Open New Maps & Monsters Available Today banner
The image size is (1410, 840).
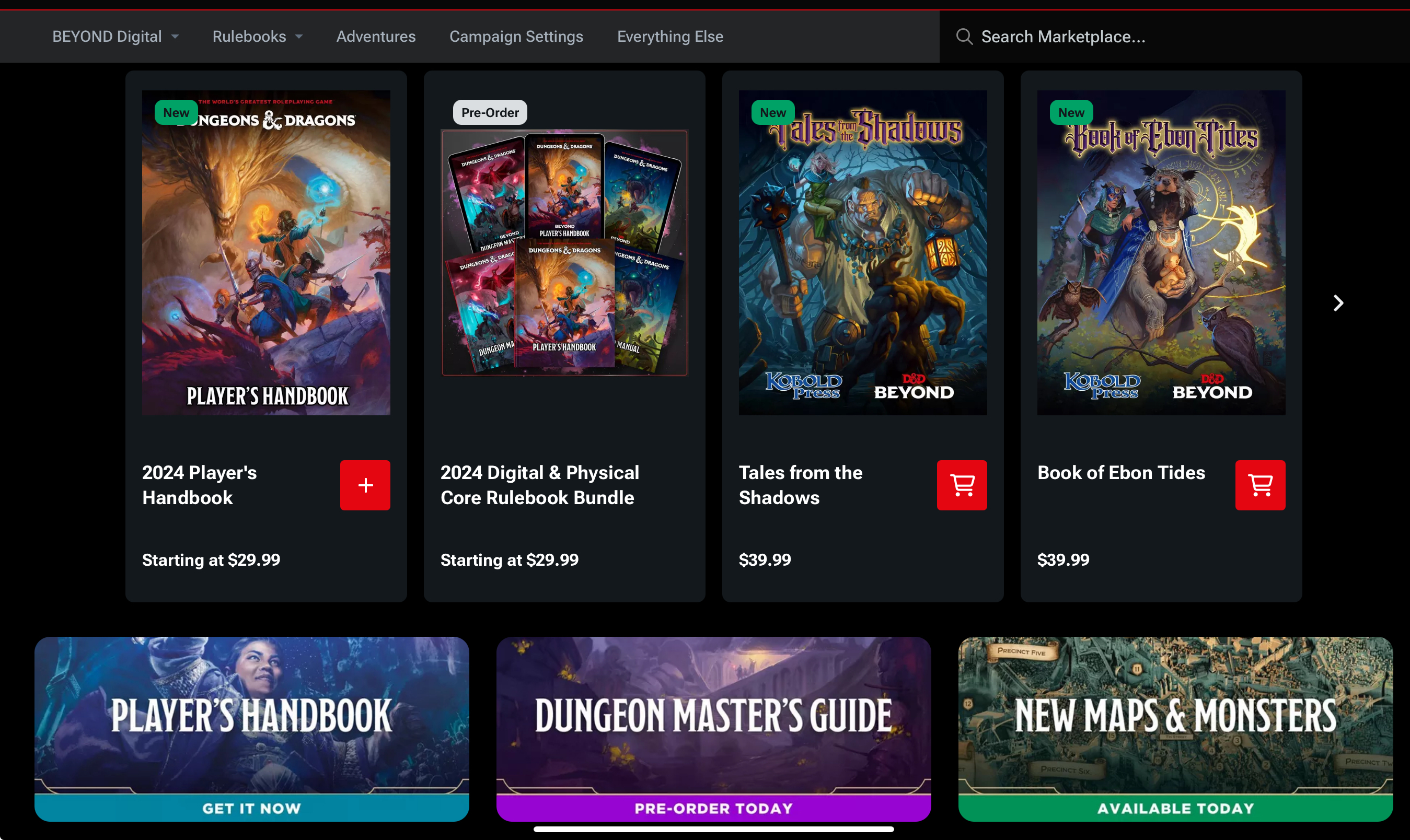[x=1175, y=729]
